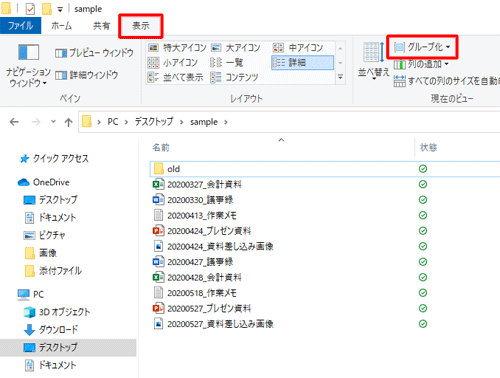Choose 一覧 list layout
The image size is (500, 378).
[x=227, y=62]
